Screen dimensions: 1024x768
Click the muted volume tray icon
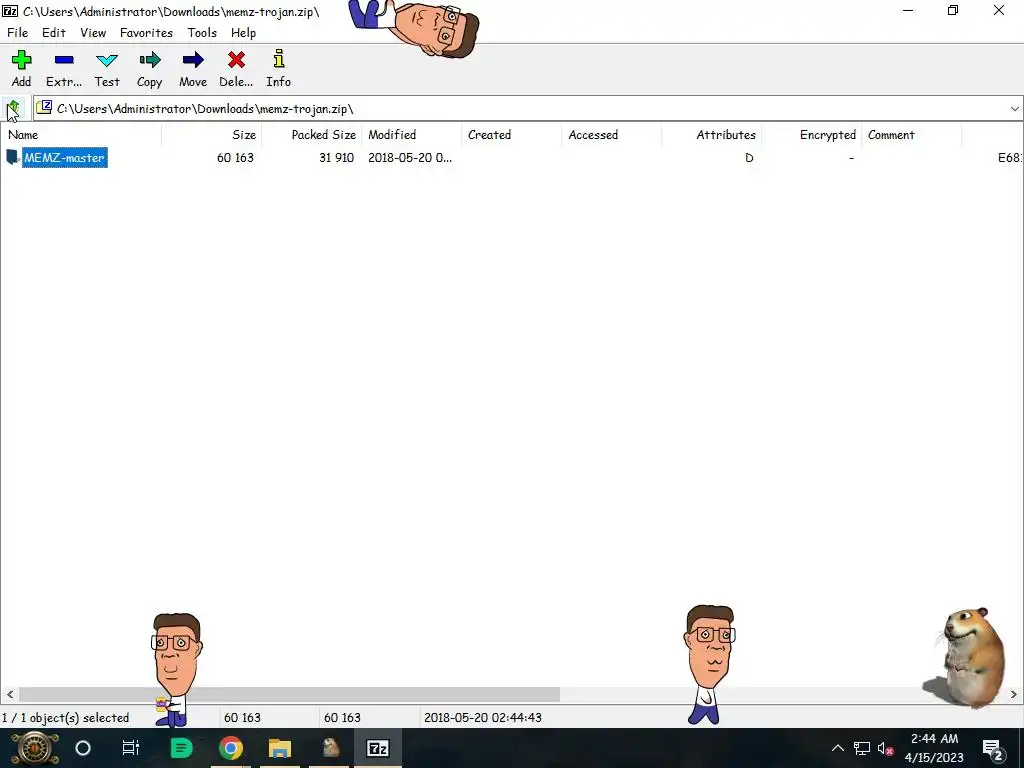[x=885, y=748]
